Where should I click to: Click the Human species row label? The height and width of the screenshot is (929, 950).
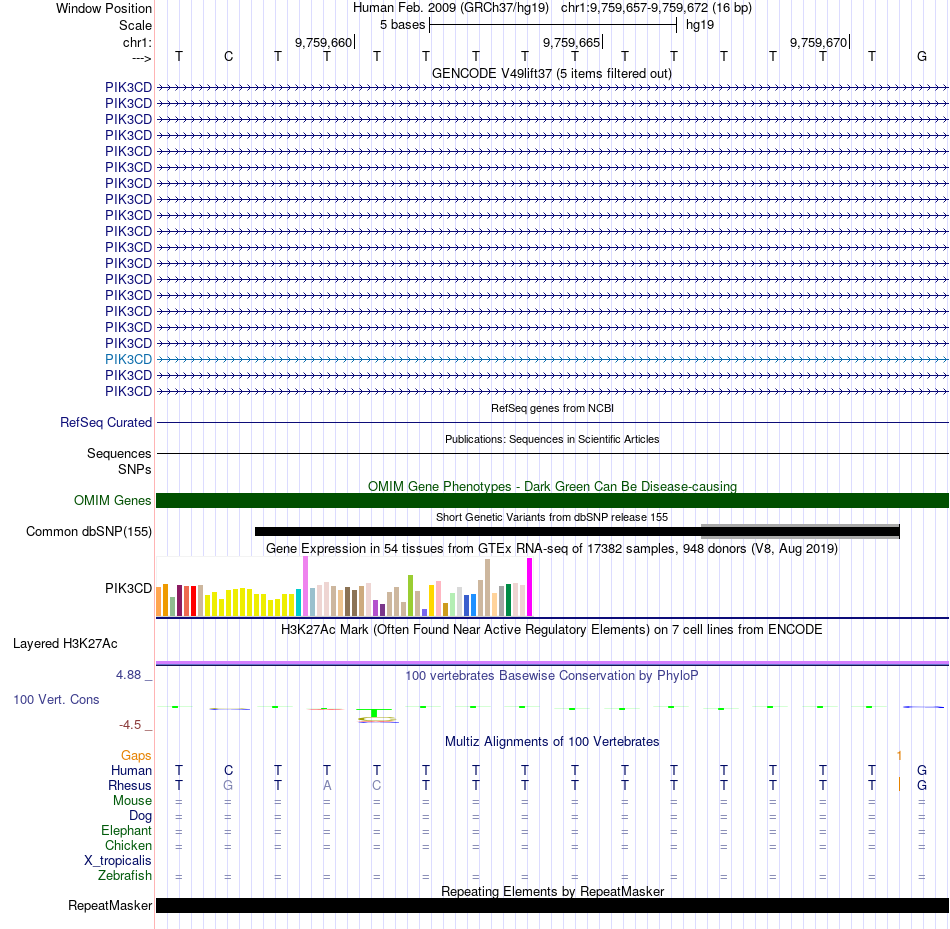point(131,770)
